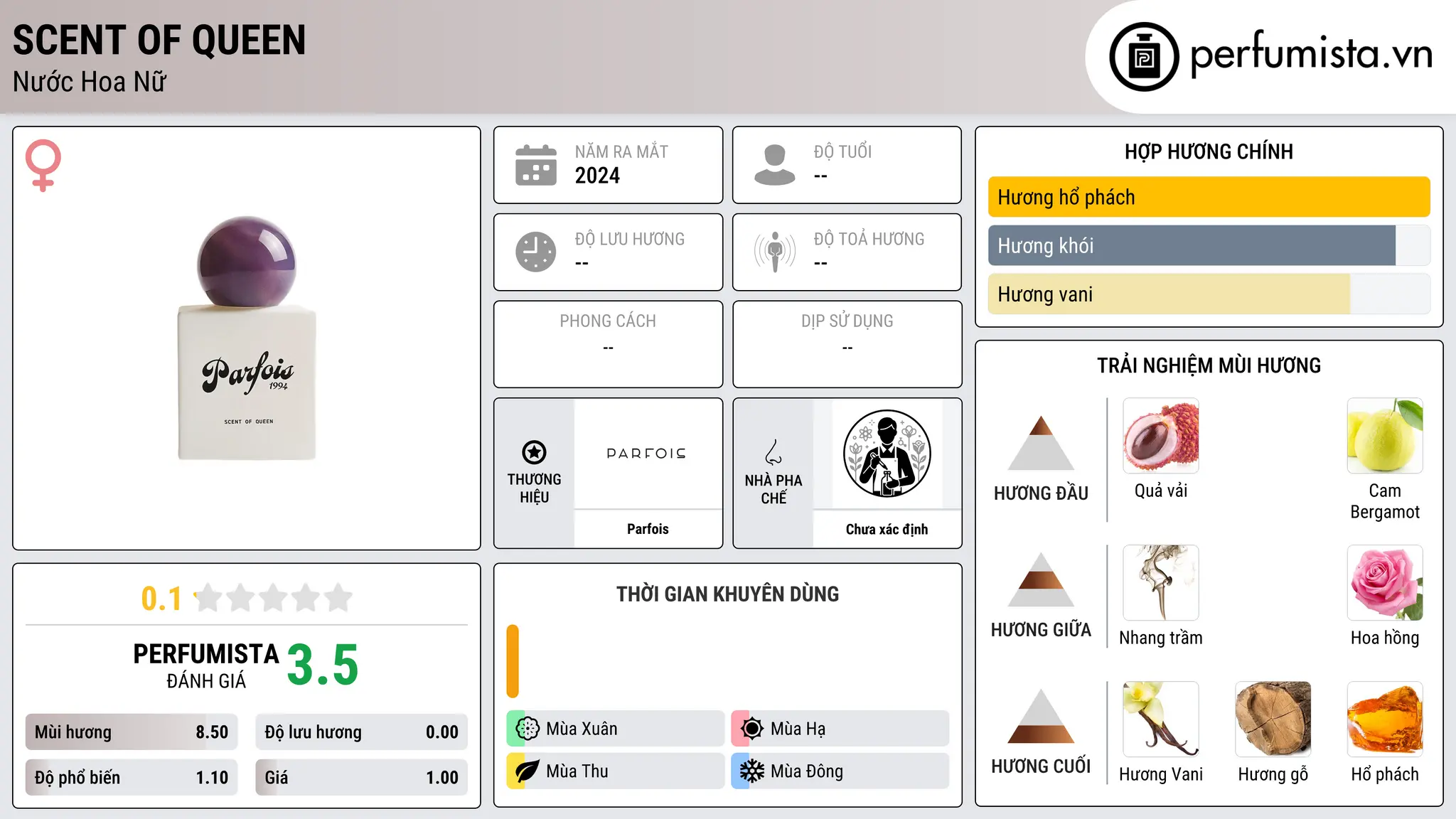This screenshot has width=1456, height=819.
Task: Click the TRẢI NGHIỆM MÙI HƯƠNG heading
Action: (1209, 365)
